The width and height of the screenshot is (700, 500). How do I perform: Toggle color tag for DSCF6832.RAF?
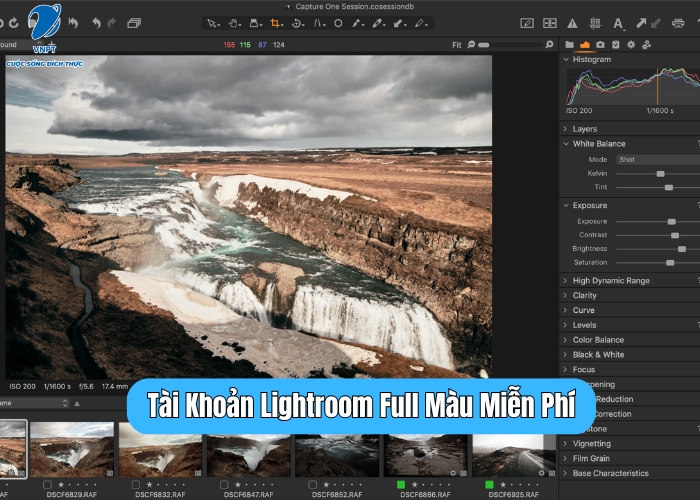click(136, 484)
